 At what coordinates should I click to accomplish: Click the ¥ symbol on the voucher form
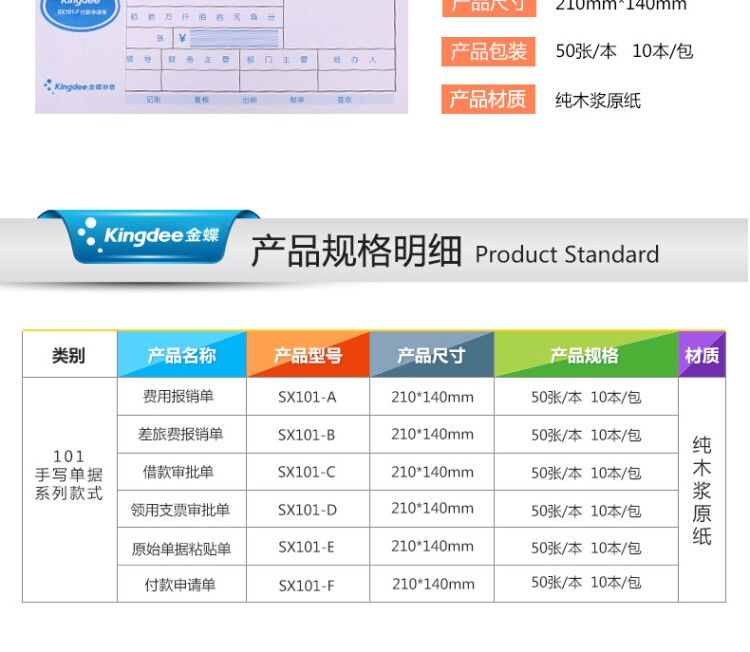182,38
